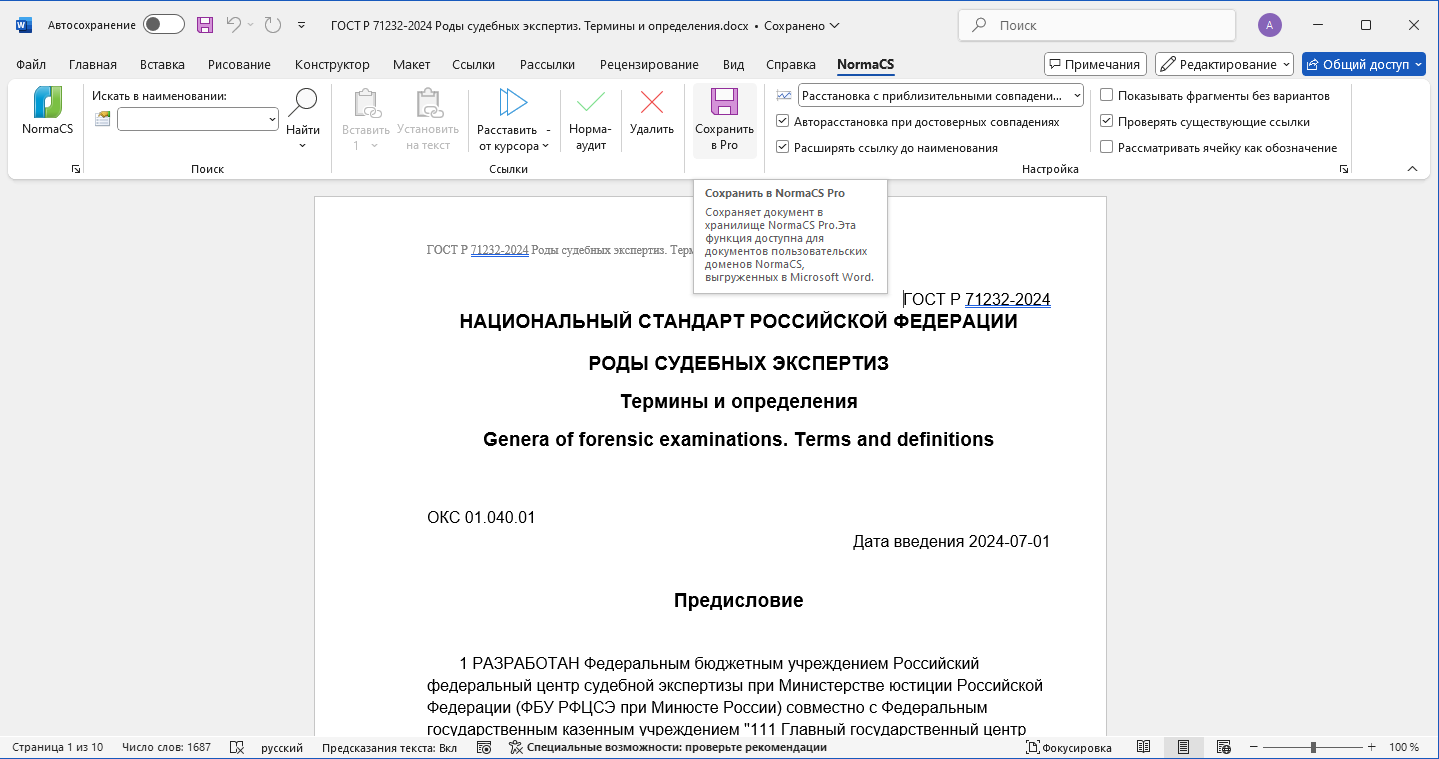Open spelling check icon in status bar
This screenshot has height=759, width=1439.
point(237,747)
